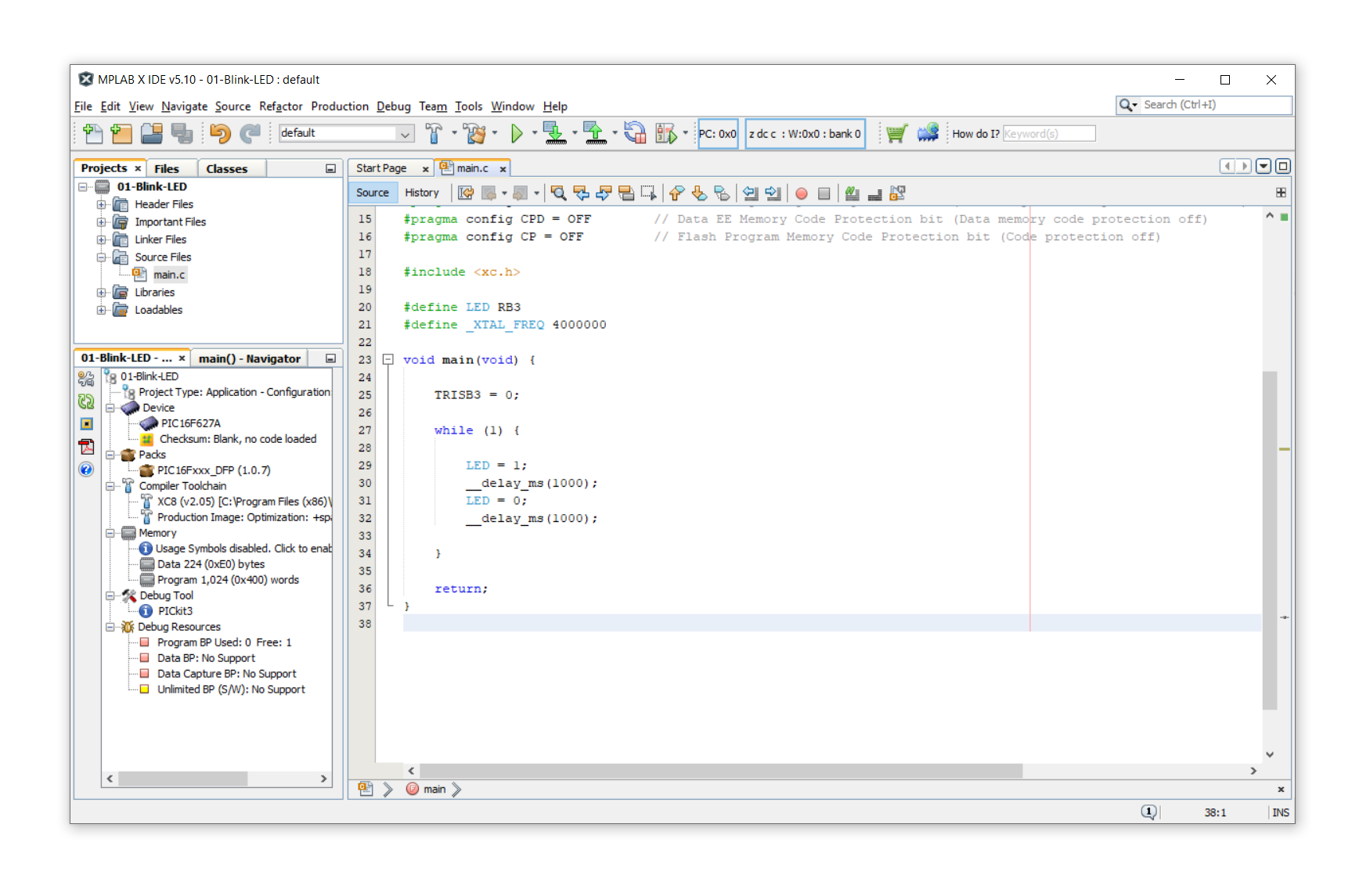The image size is (1370, 896).
Task: Click the Undo arrow icon
Action: 220,134
